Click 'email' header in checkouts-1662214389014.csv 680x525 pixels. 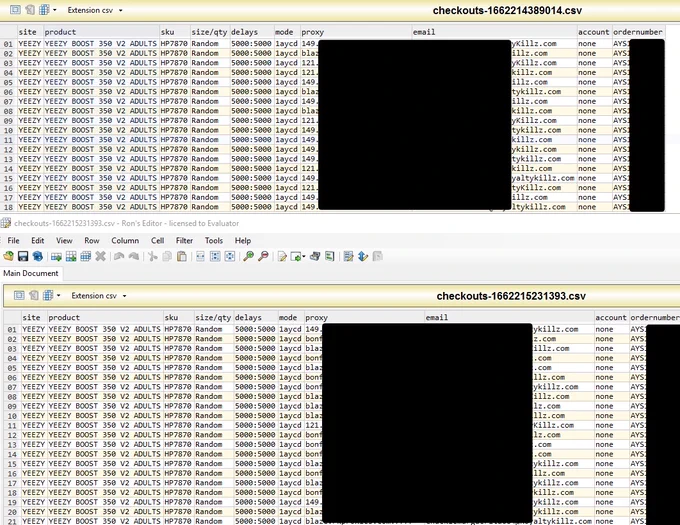tap(494, 32)
